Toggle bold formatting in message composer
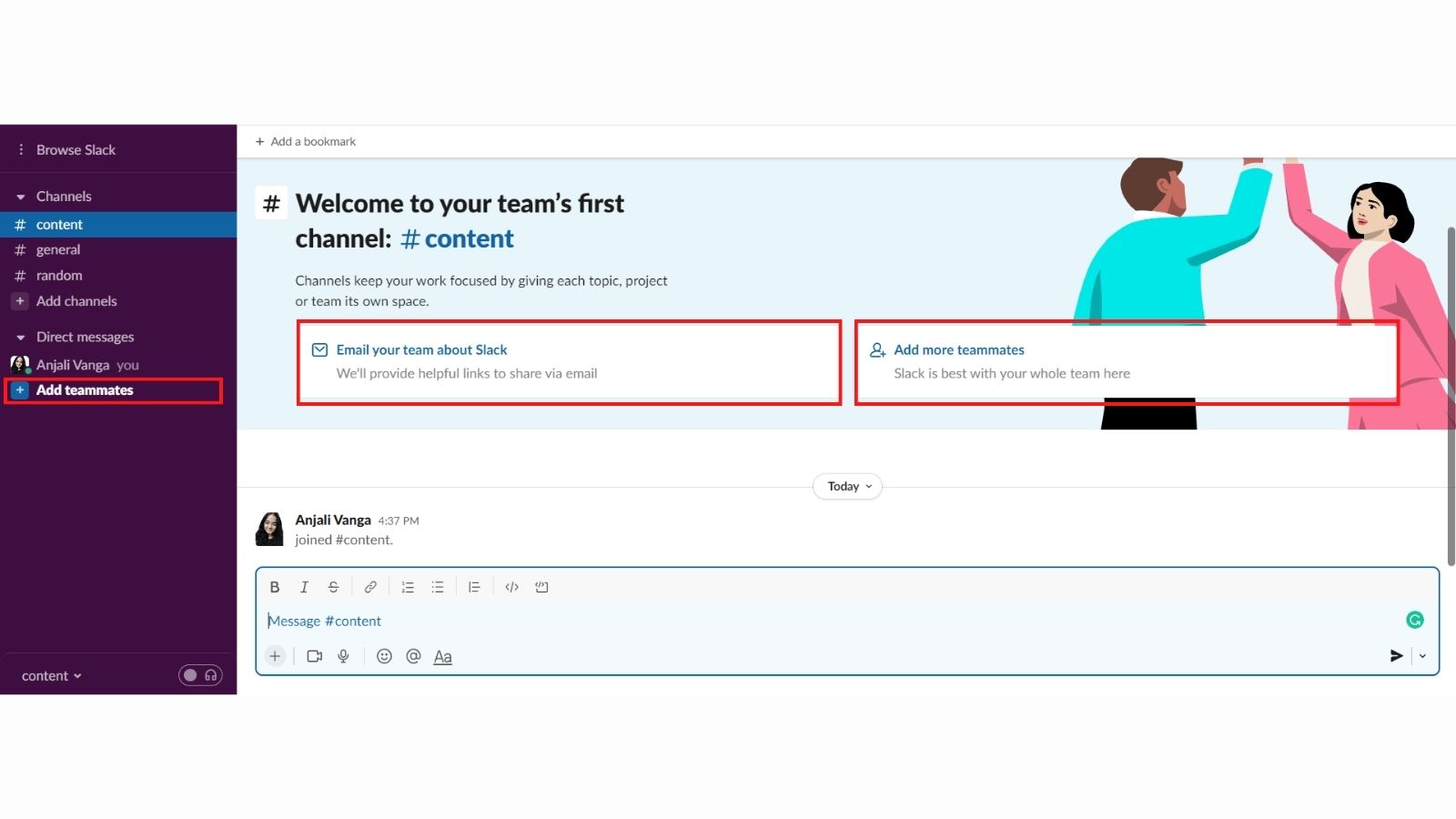This screenshot has height=819, width=1456. [275, 587]
